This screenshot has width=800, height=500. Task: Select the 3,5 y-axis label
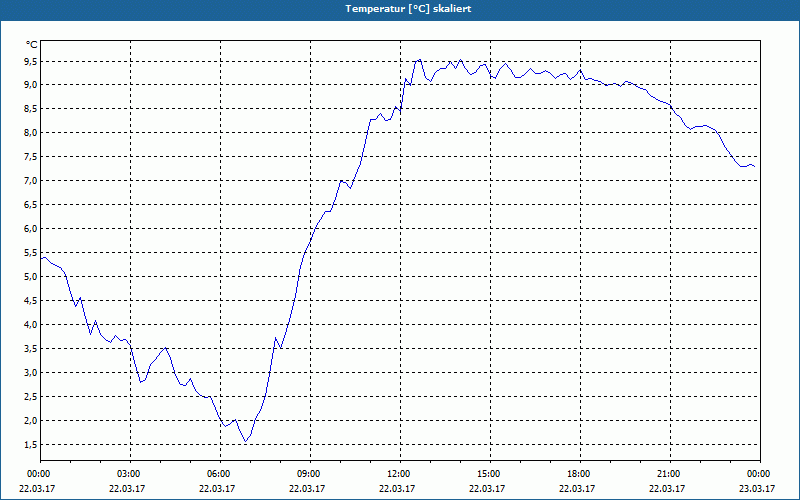point(31,348)
